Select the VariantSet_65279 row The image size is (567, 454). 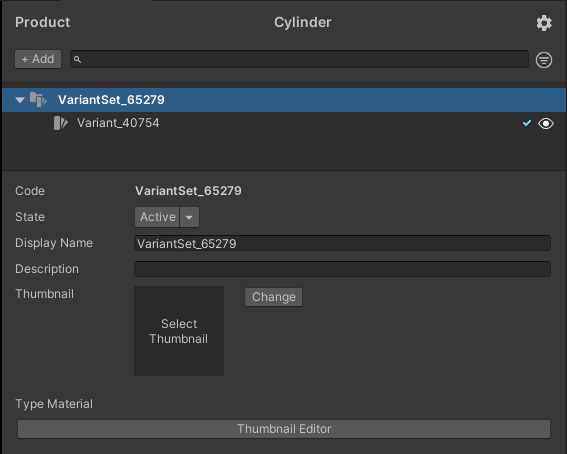284,100
